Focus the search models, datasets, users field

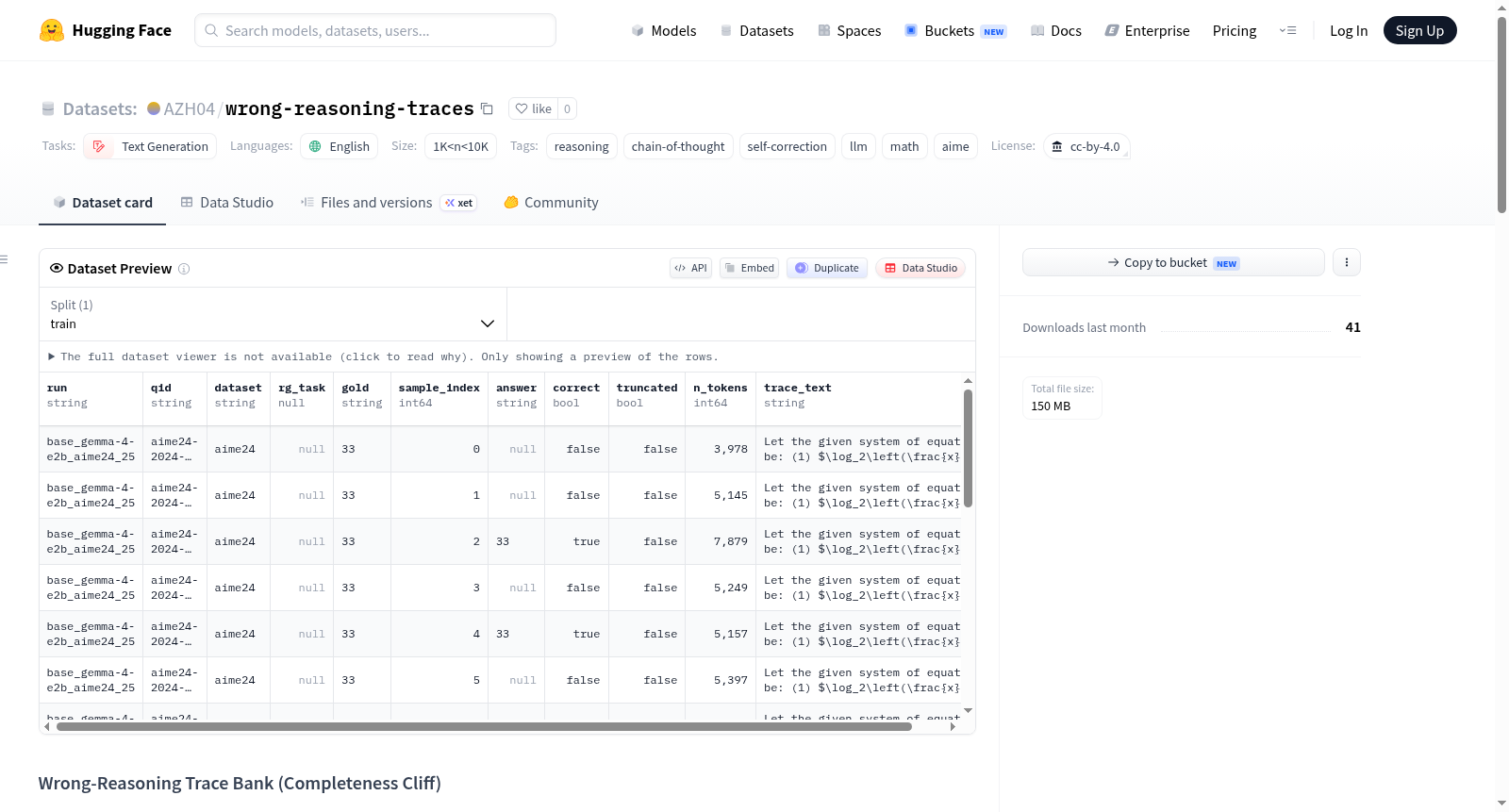coord(375,30)
